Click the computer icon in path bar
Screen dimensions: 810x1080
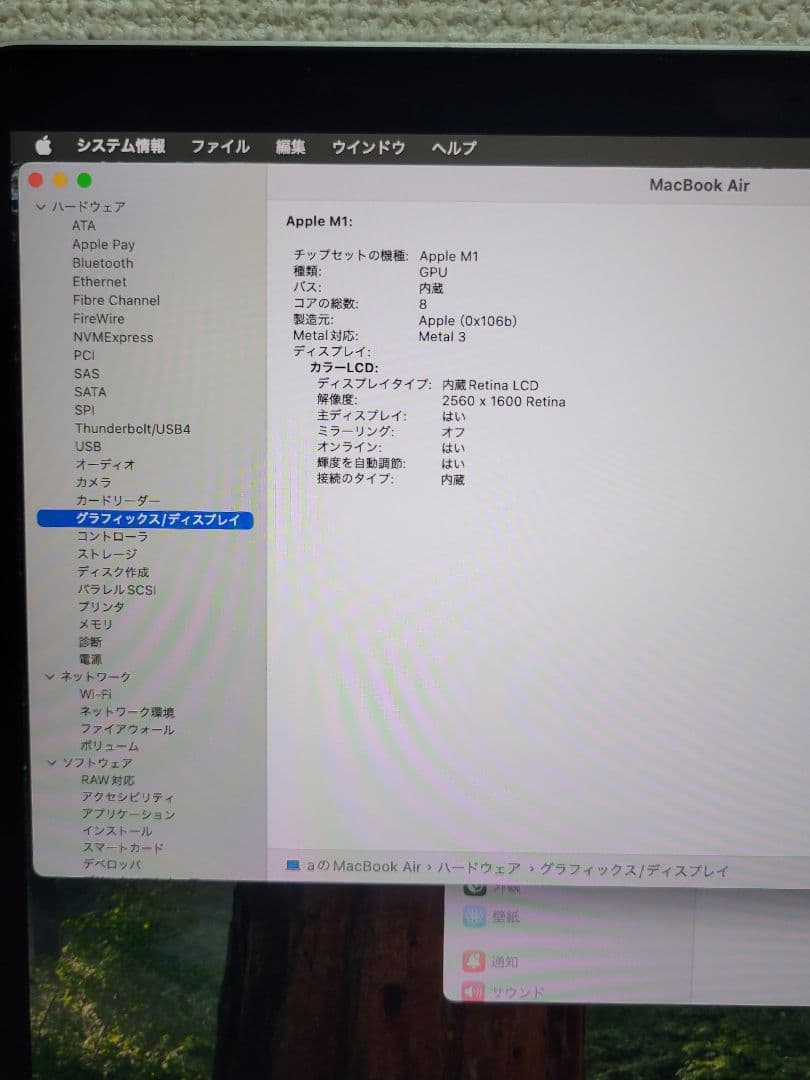point(293,865)
